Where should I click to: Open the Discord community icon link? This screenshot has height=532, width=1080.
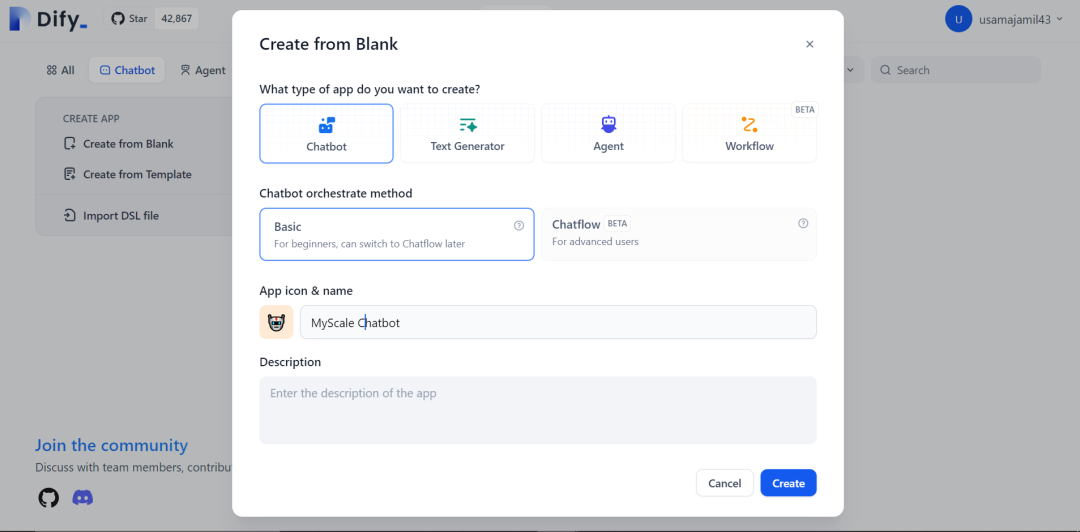coord(83,497)
